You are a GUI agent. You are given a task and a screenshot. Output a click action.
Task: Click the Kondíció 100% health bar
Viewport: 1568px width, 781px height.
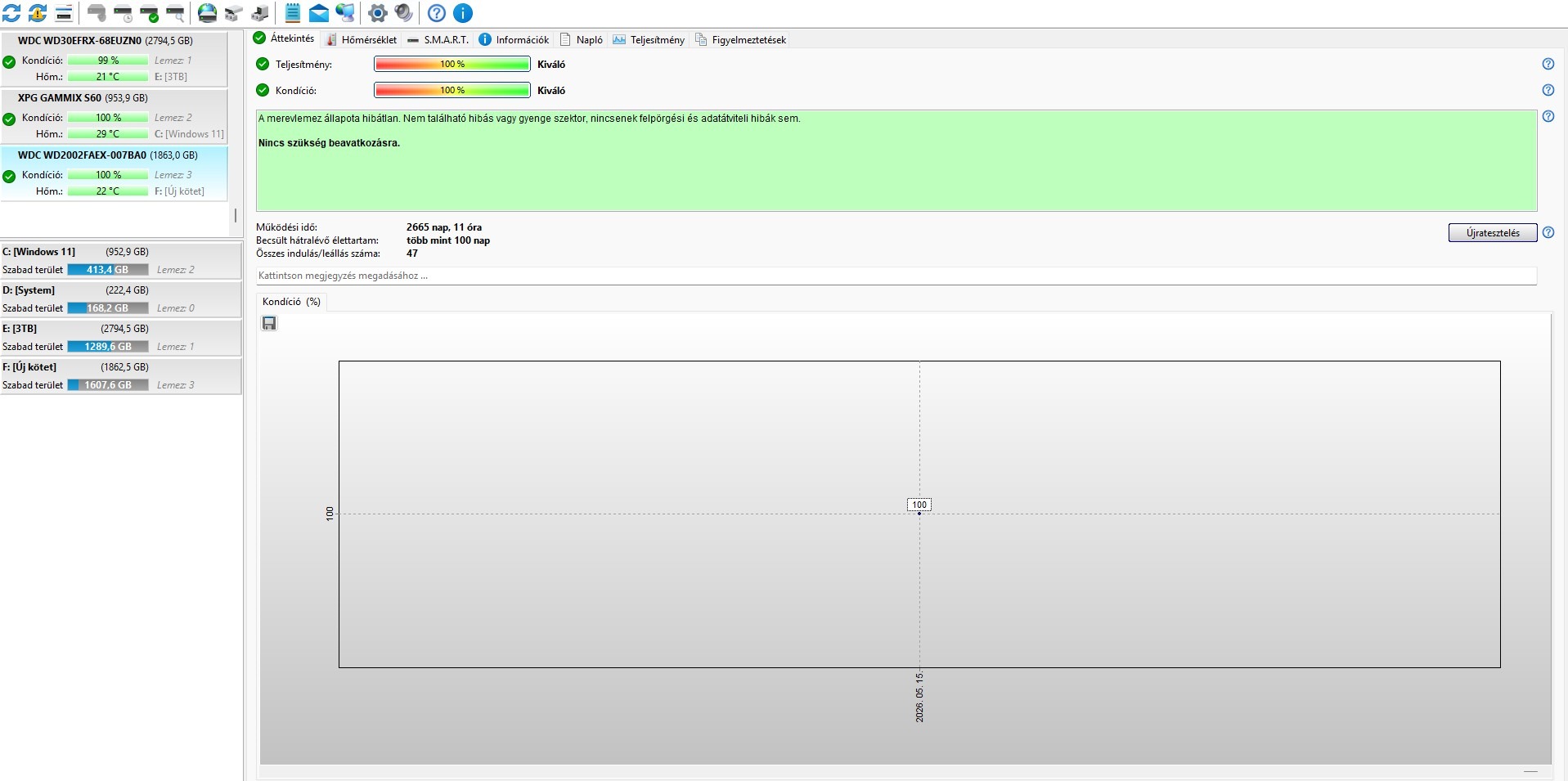coord(452,90)
